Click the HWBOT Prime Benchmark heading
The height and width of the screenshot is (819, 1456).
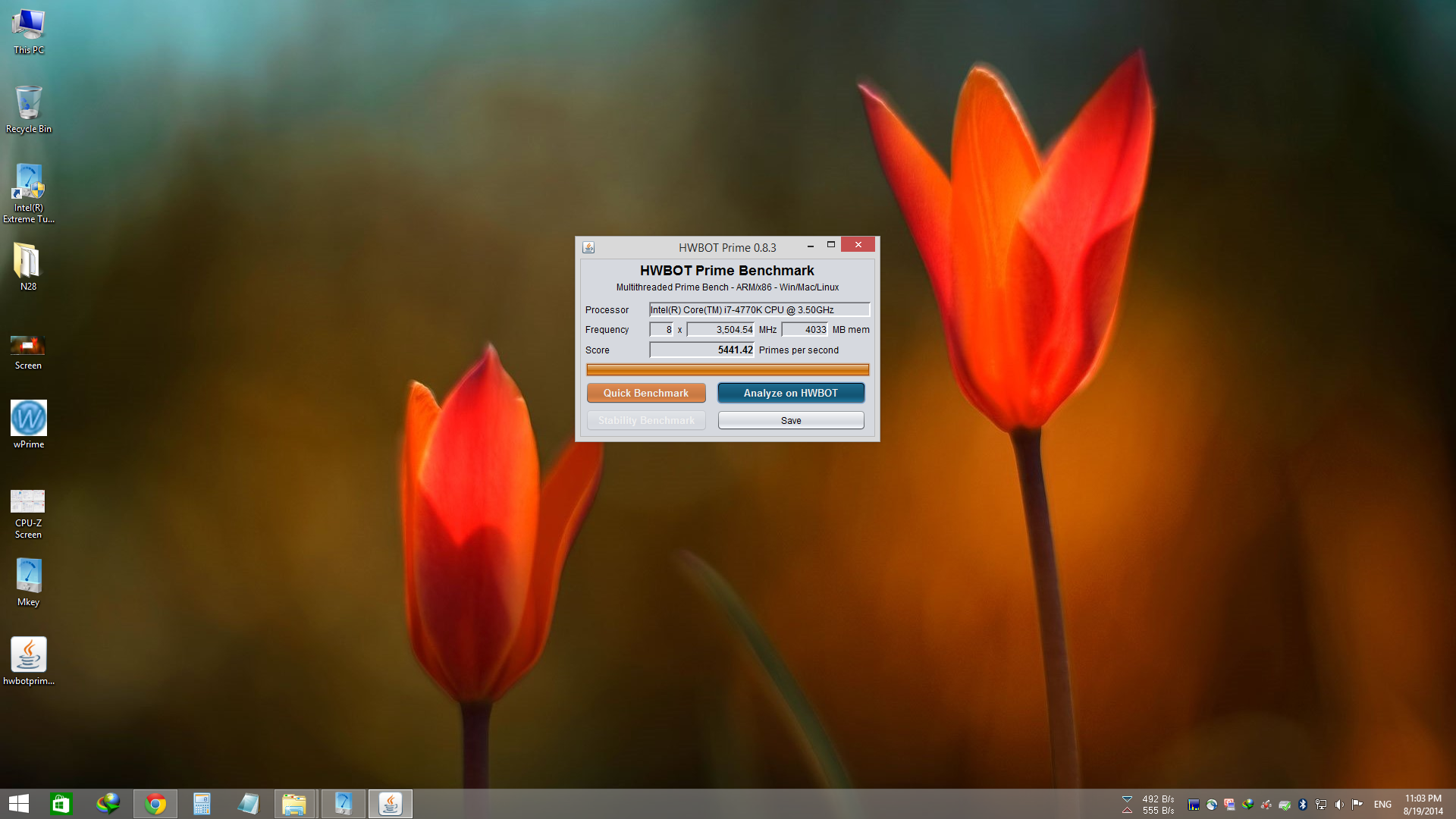point(726,271)
